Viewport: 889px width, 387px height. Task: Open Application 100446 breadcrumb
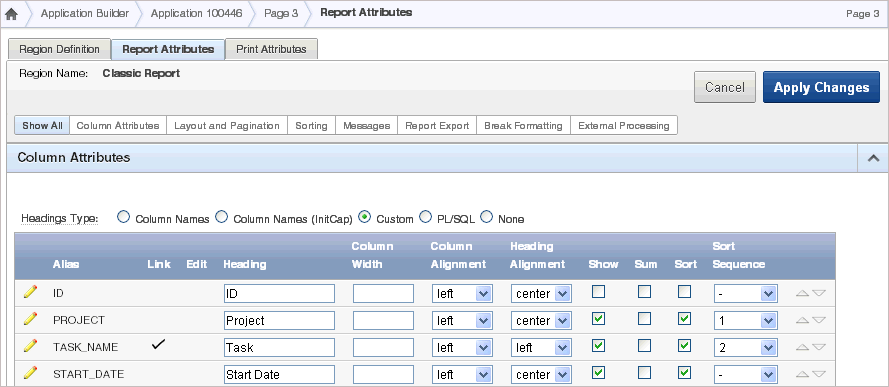[x=196, y=13]
